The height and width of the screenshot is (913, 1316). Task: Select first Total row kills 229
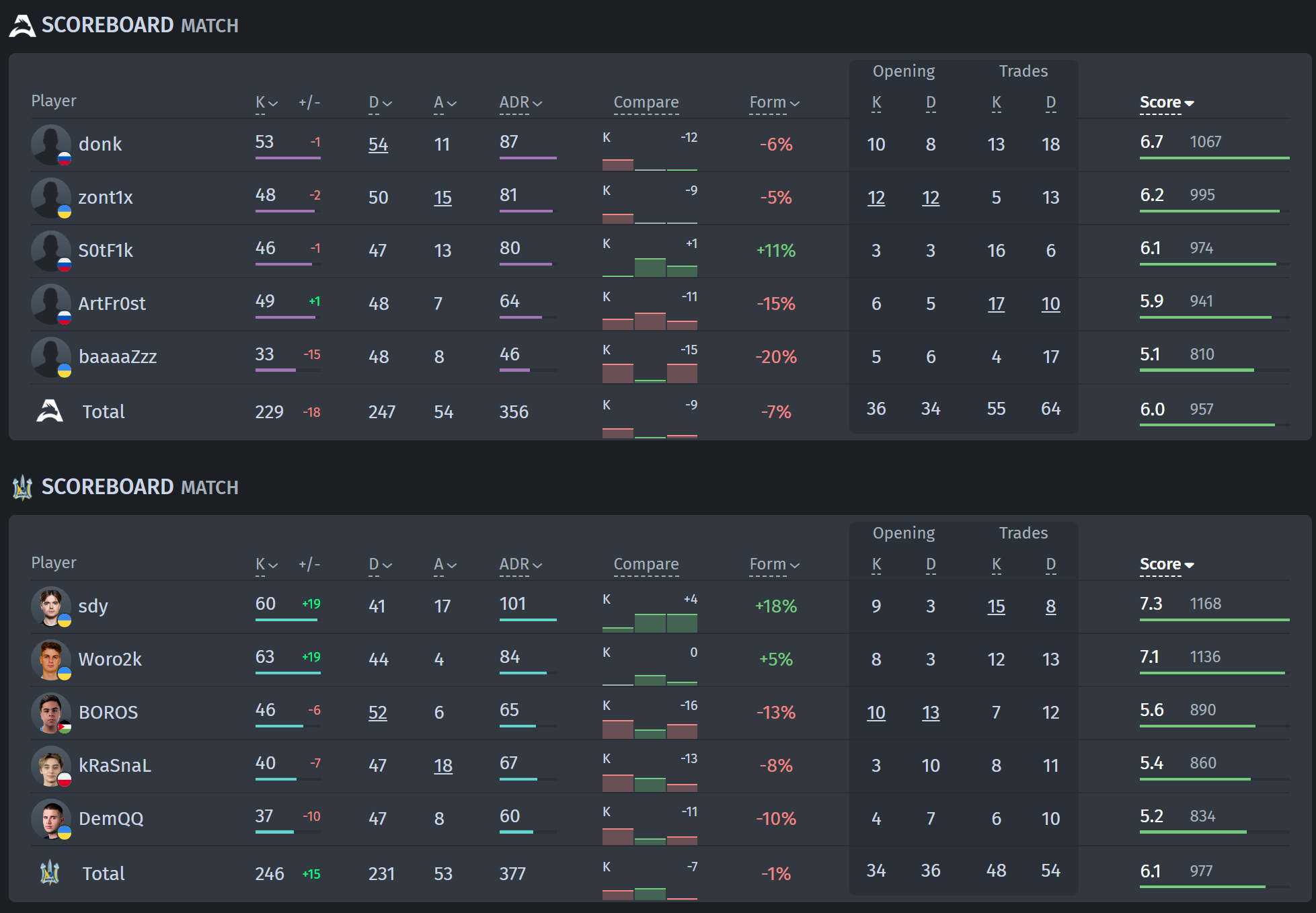[270, 412]
